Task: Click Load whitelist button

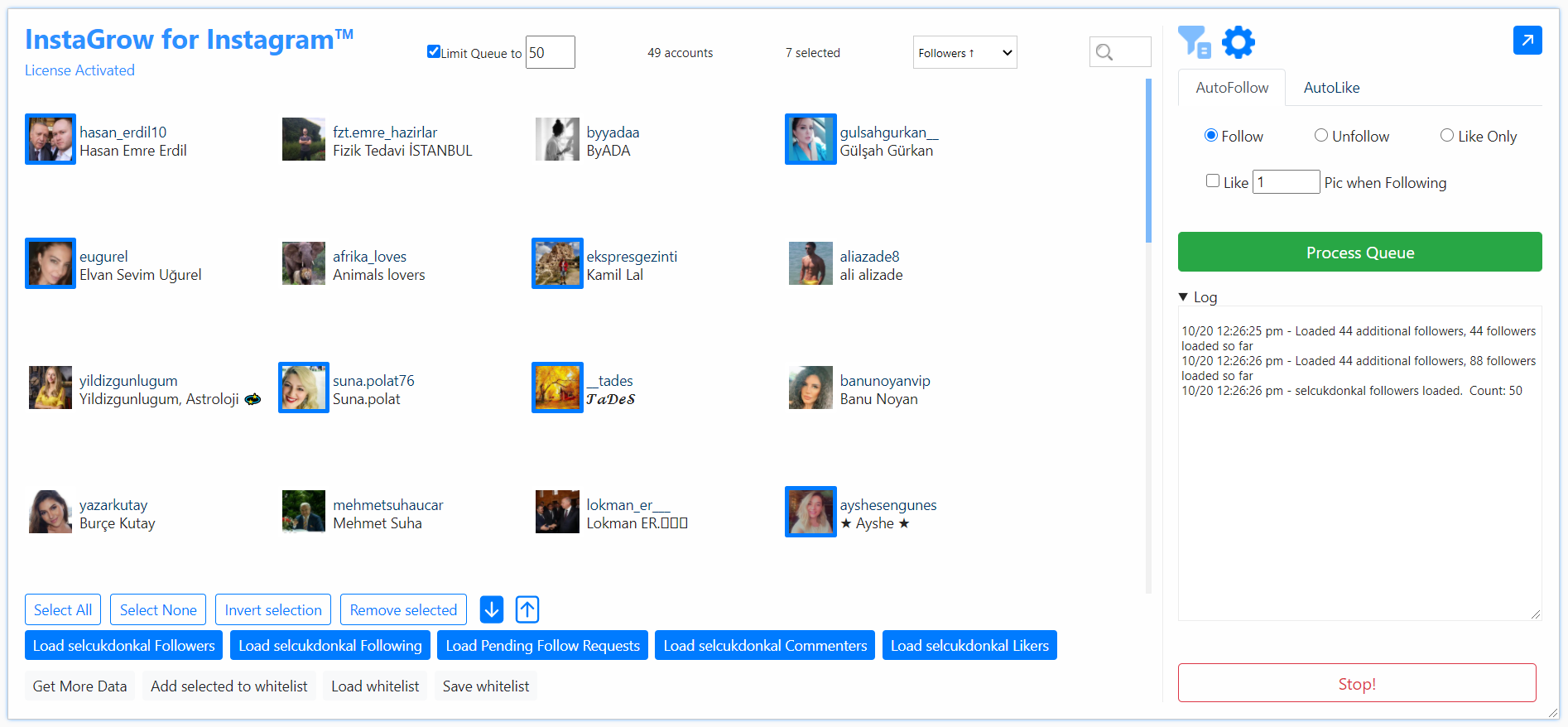Action: (x=375, y=686)
